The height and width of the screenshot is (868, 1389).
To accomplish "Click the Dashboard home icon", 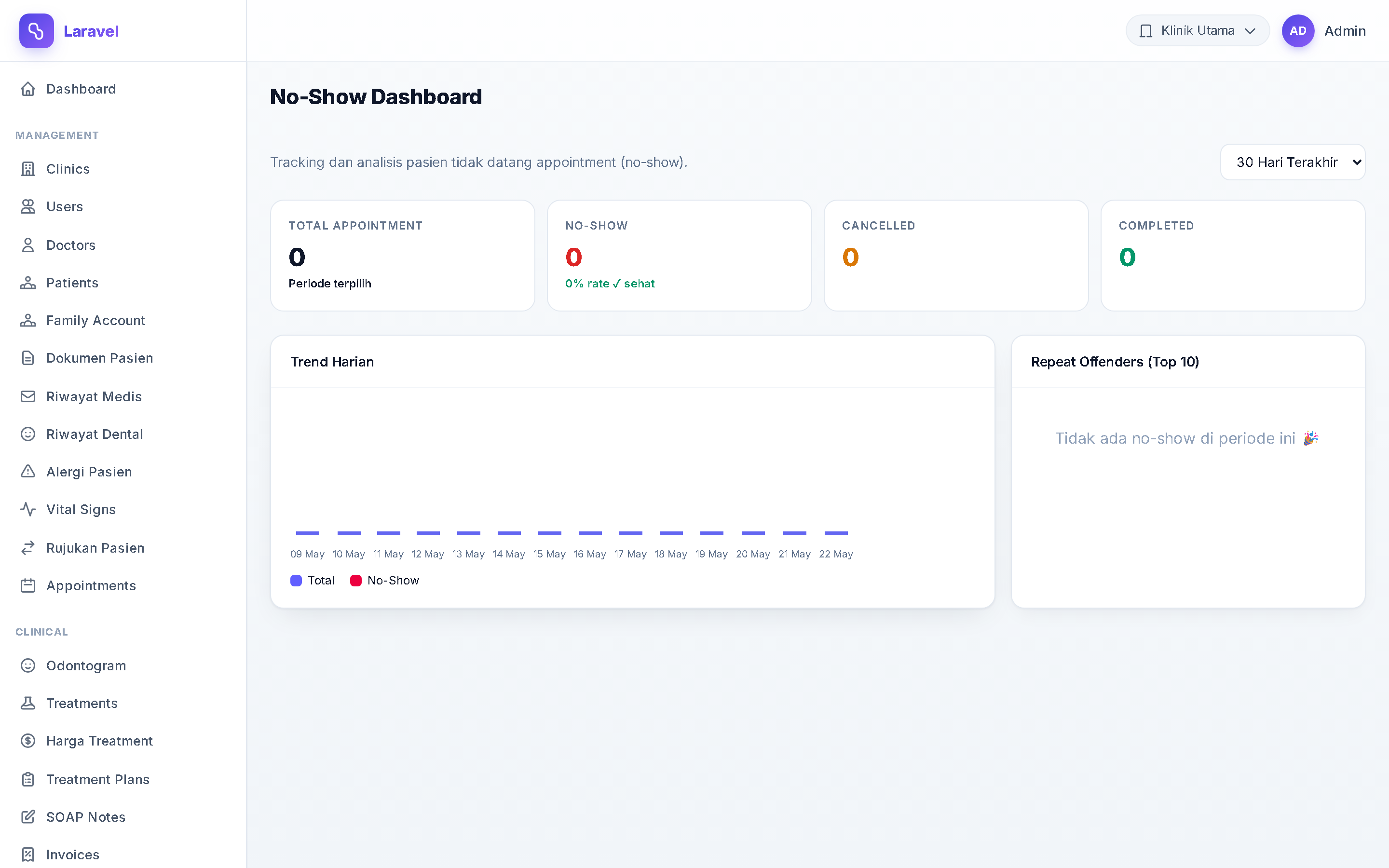I will click(28, 89).
